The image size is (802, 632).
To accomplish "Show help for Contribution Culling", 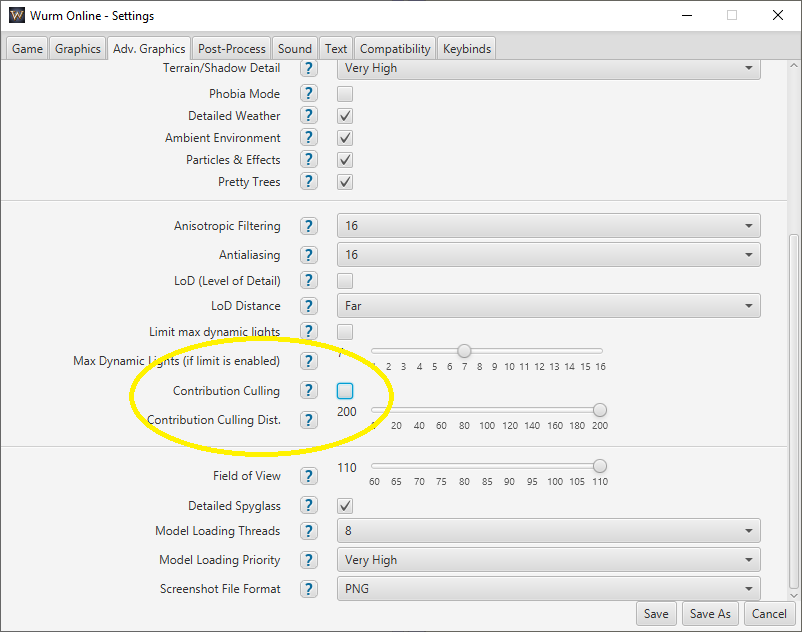I will pyautogui.click(x=309, y=391).
